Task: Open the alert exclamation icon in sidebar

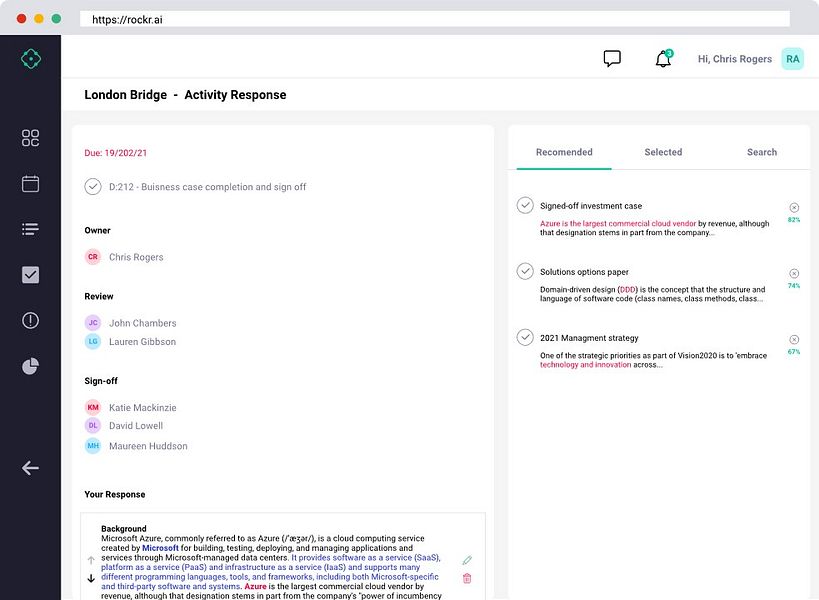Action: 30,320
